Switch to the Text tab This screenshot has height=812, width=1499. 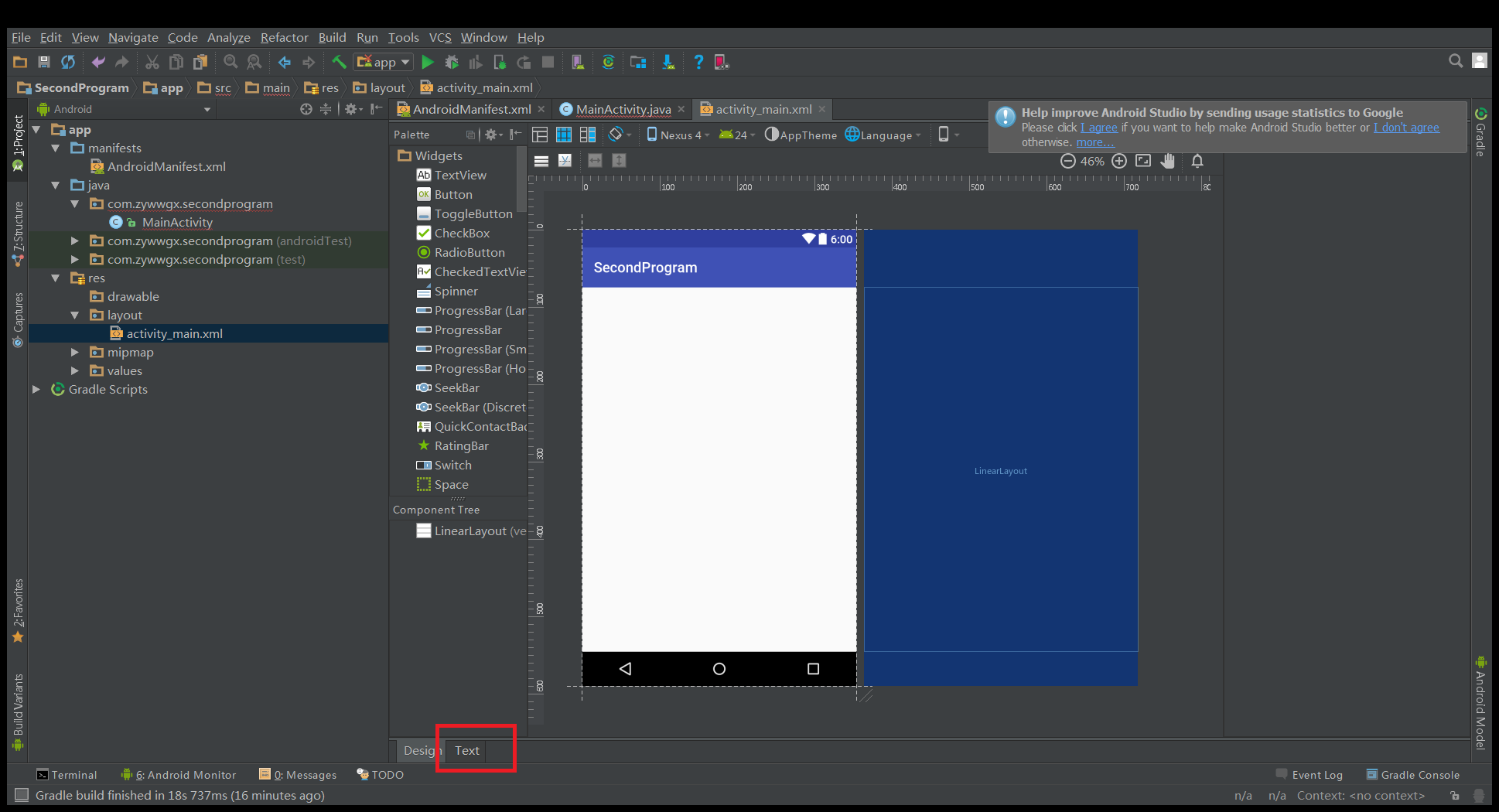466,750
